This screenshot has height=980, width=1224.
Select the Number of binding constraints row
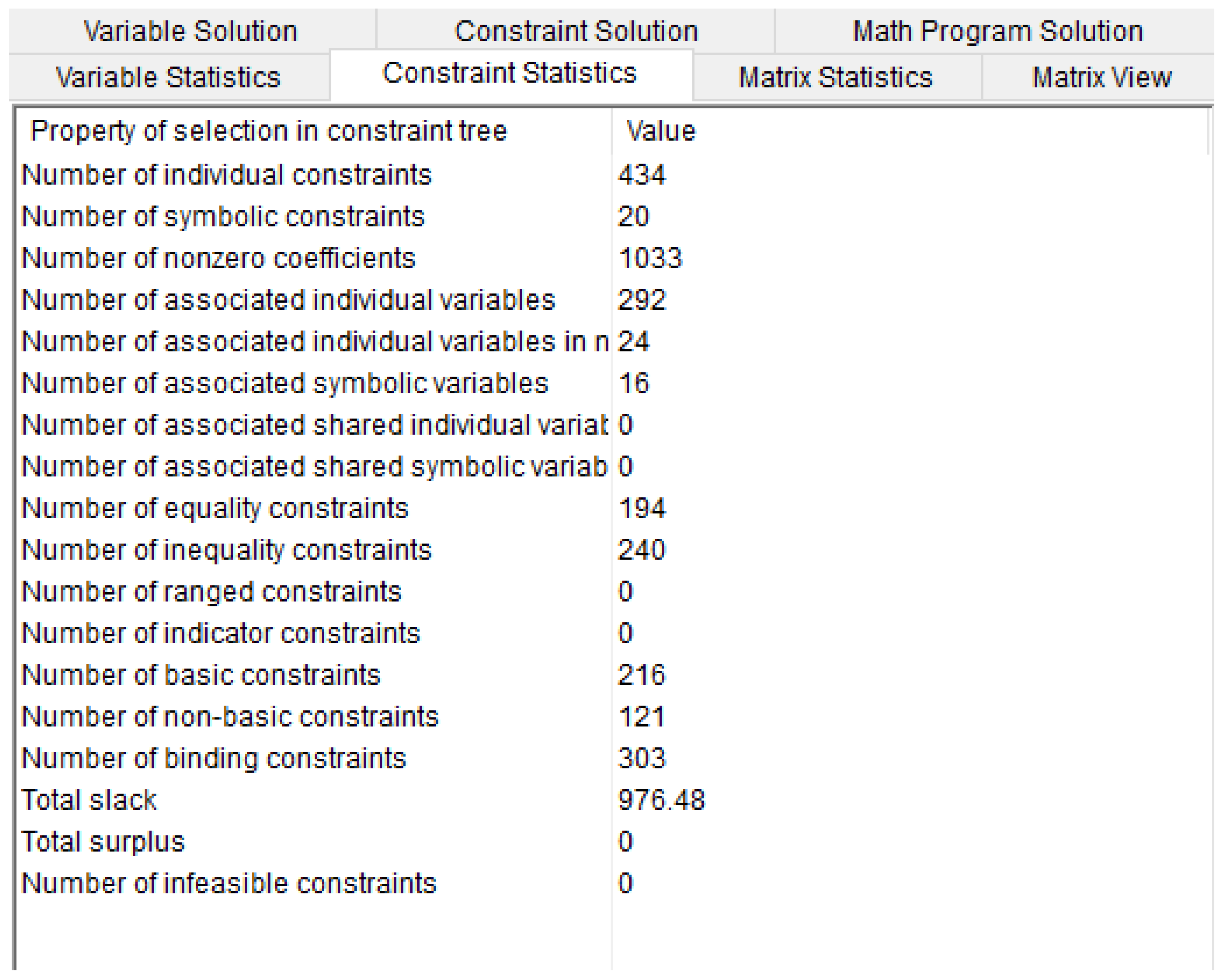[213, 758]
